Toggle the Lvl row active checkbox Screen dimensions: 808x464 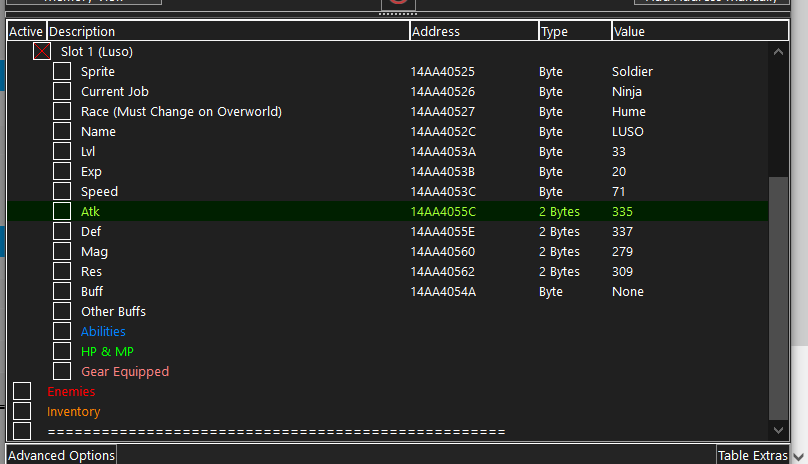(x=62, y=151)
